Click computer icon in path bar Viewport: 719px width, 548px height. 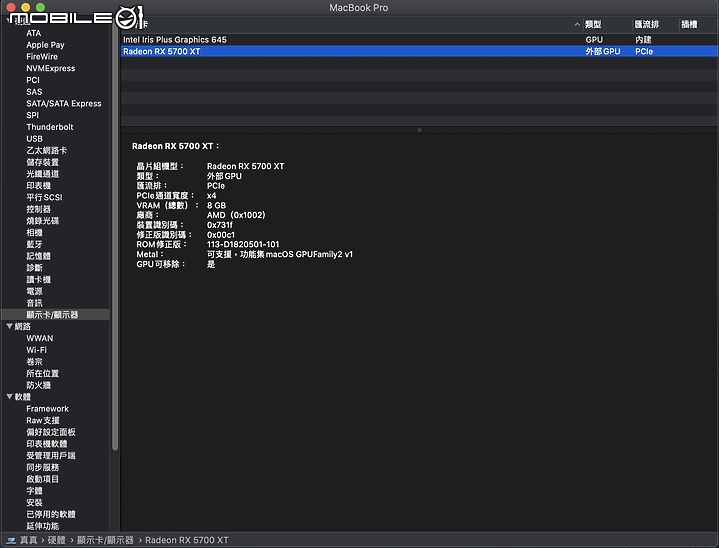click(x=11, y=540)
